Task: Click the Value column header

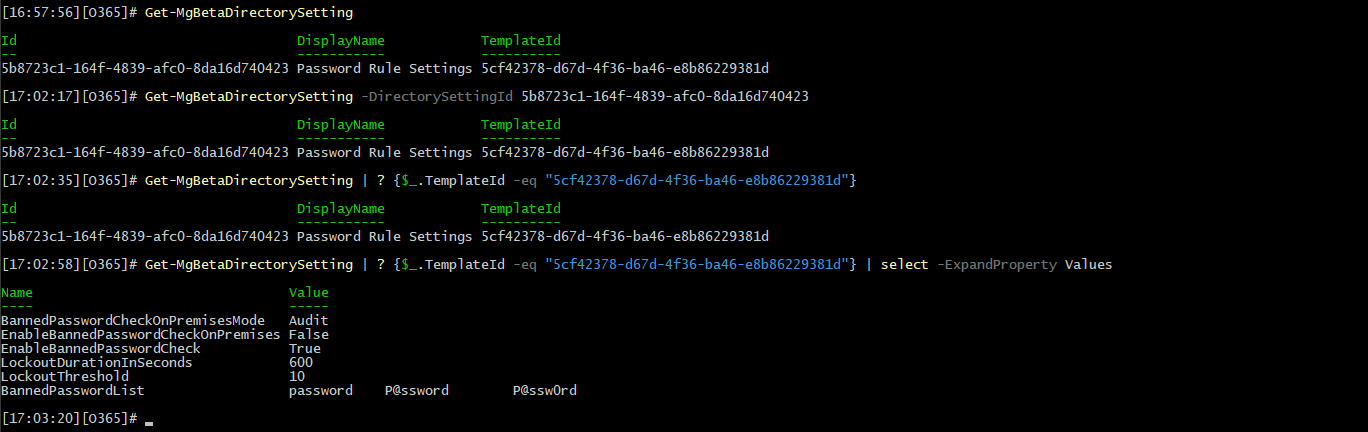Action: (x=308, y=293)
